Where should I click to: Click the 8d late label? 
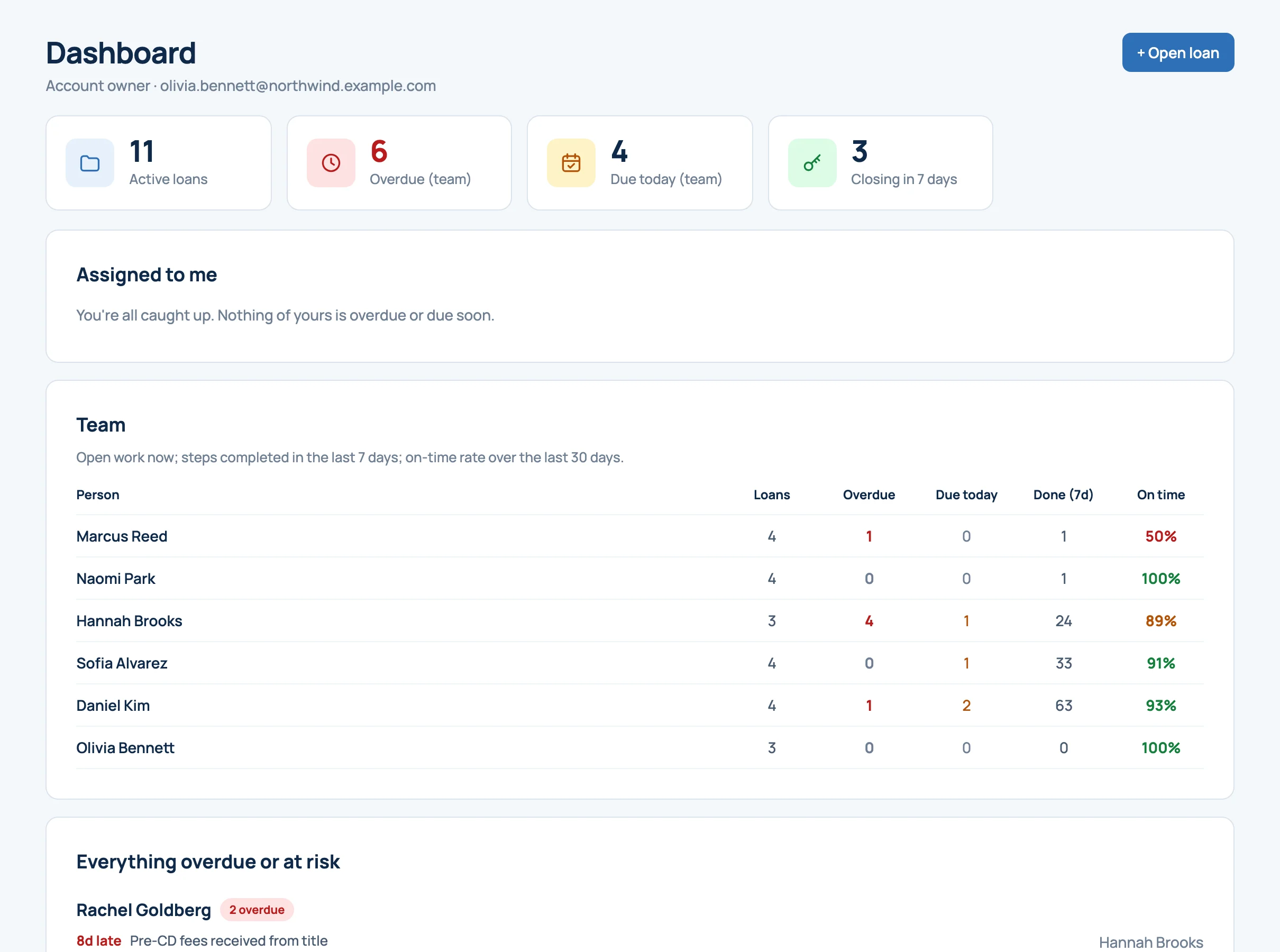[x=98, y=940]
